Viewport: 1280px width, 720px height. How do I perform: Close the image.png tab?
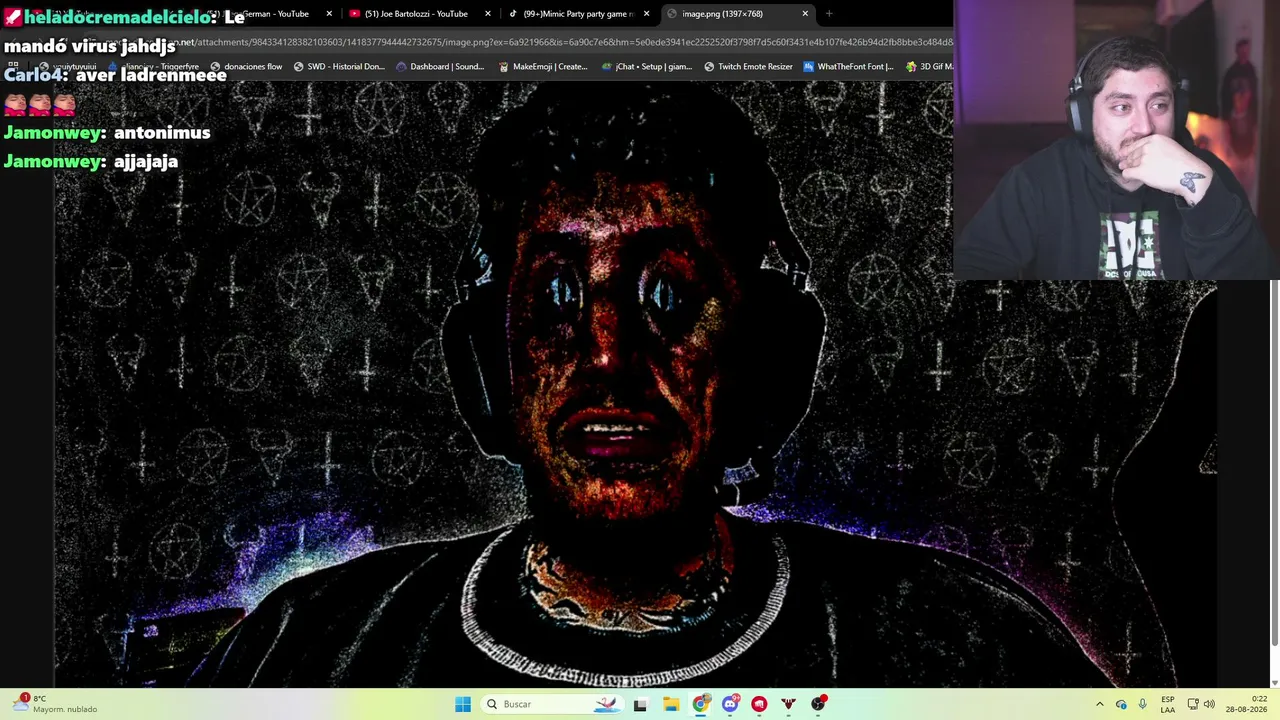click(x=805, y=14)
